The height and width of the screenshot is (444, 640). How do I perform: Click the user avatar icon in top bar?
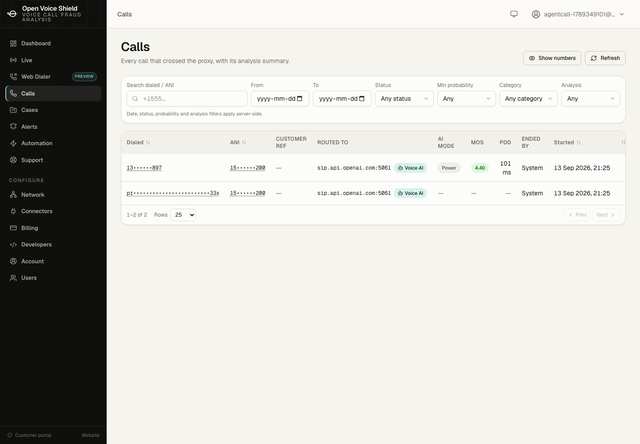pyautogui.click(x=536, y=14)
